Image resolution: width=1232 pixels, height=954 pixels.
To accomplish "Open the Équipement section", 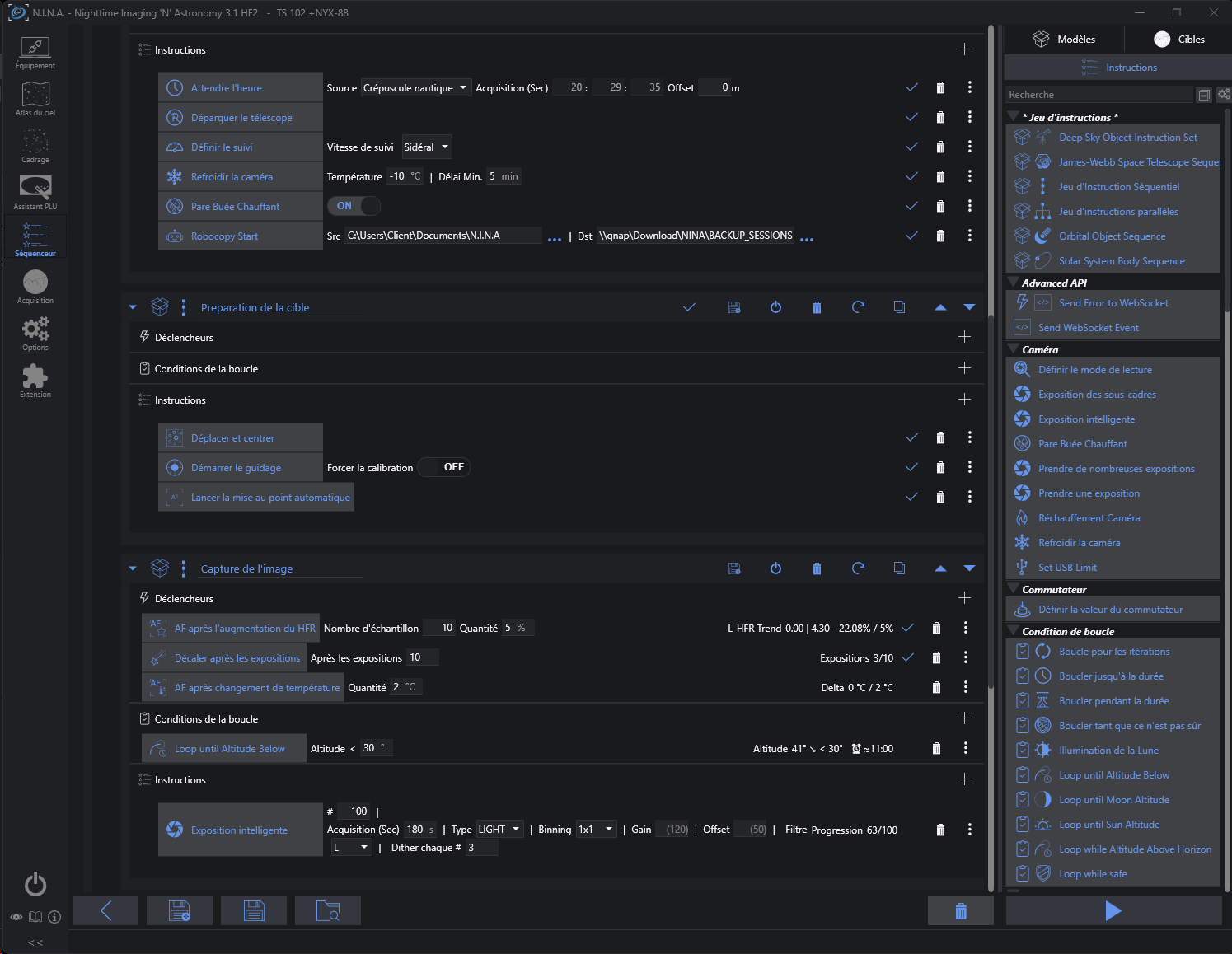I will (x=35, y=53).
